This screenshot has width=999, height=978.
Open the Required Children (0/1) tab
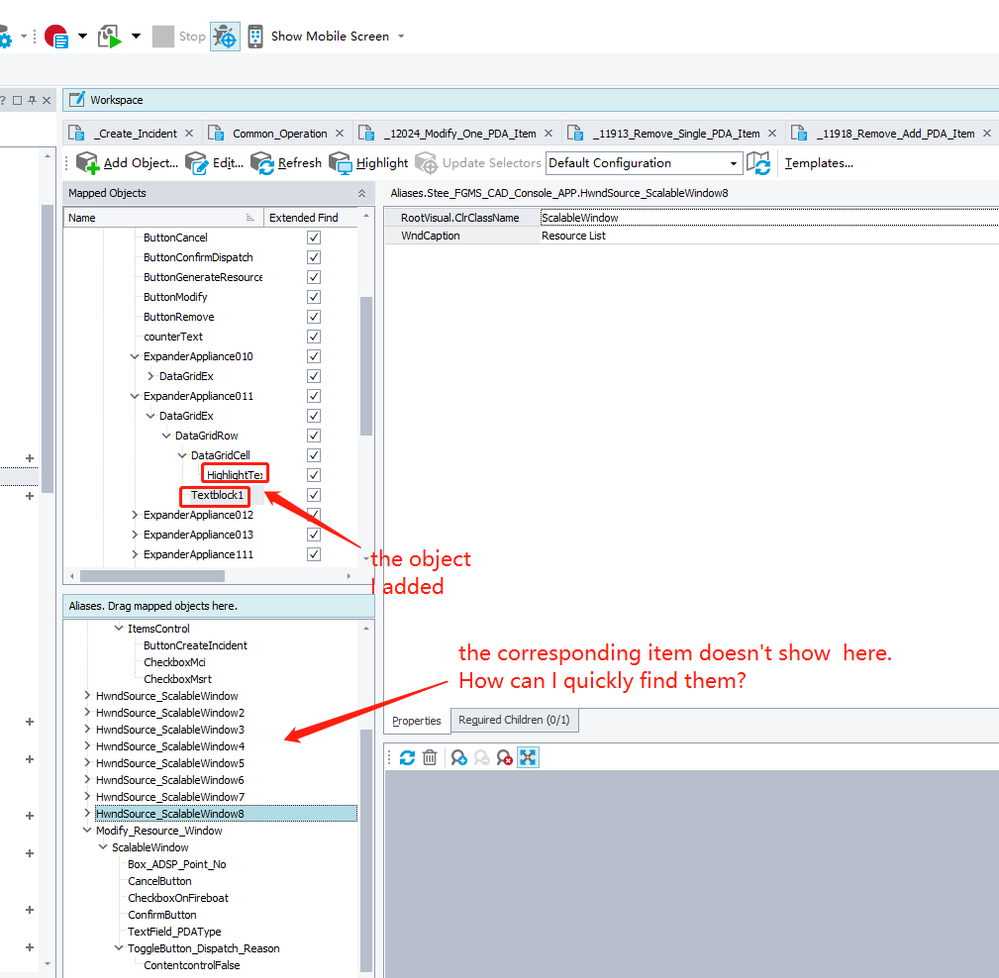click(x=514, y=720)
